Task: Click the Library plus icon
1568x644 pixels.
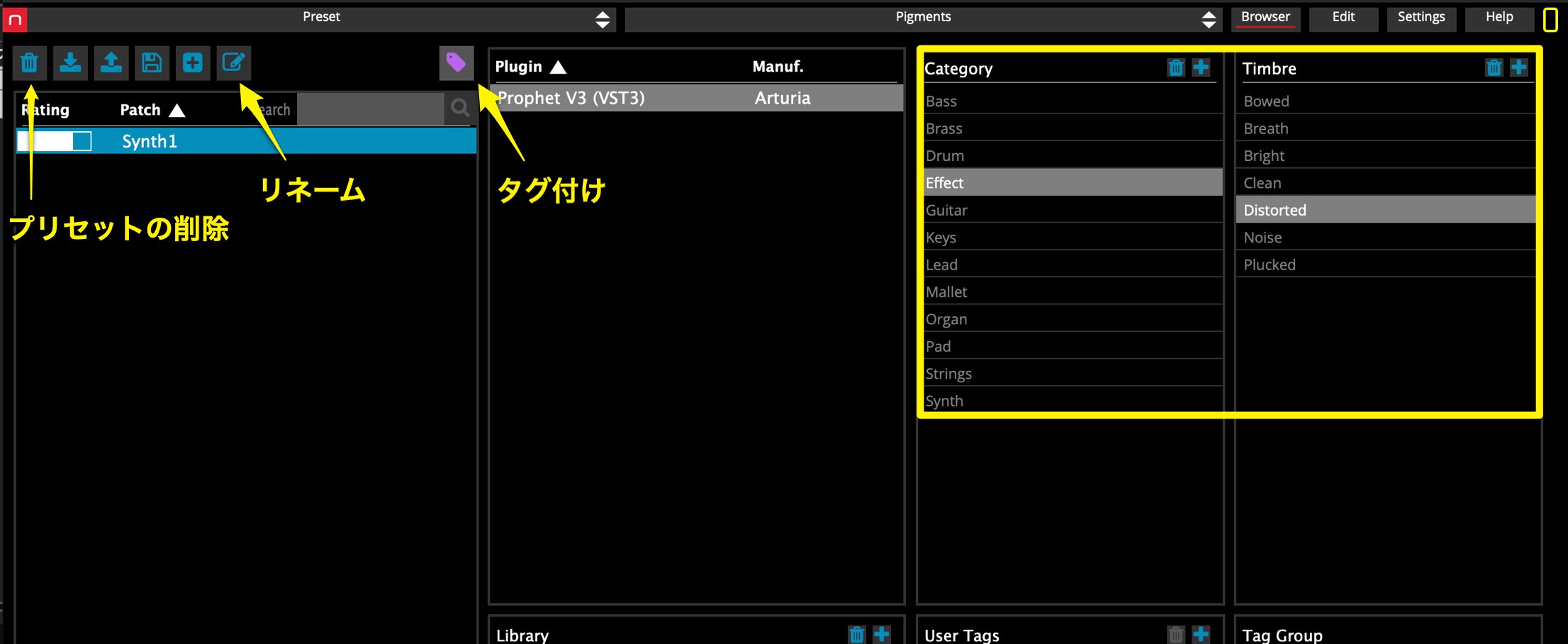Action: (882, 635)
